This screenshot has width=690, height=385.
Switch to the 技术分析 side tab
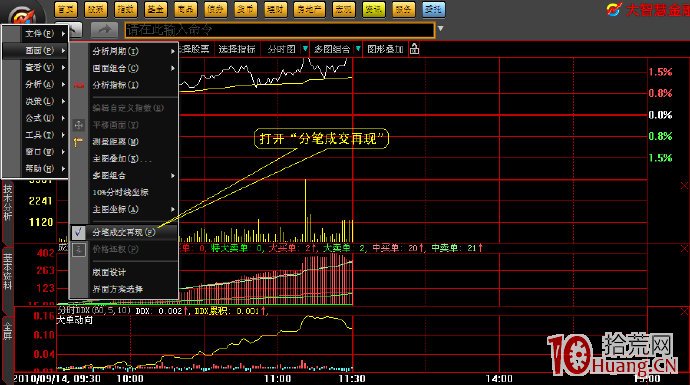coord(7,202)
